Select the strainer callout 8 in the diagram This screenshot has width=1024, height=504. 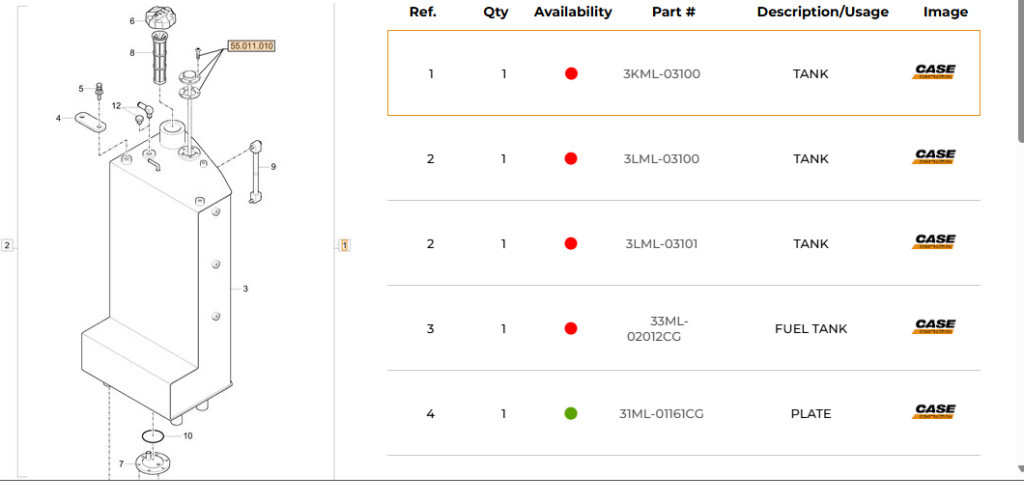point(132,53)
